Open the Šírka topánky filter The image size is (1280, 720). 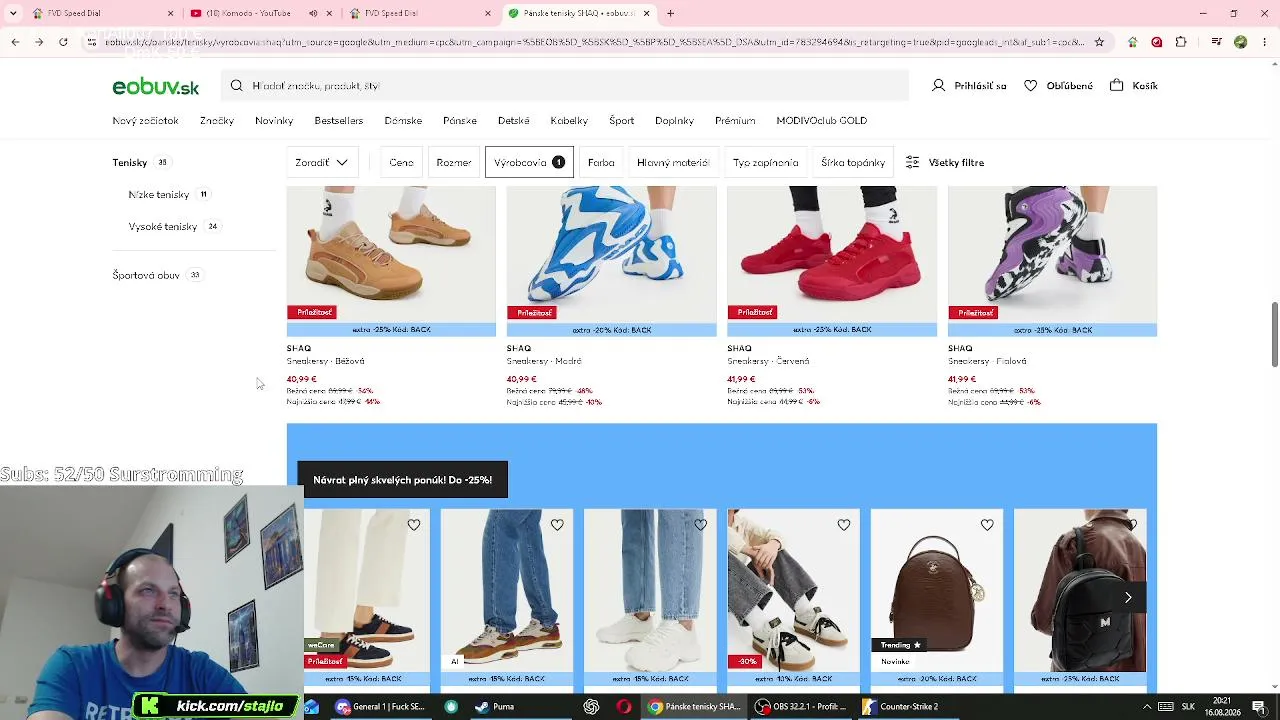coord(853,162)
